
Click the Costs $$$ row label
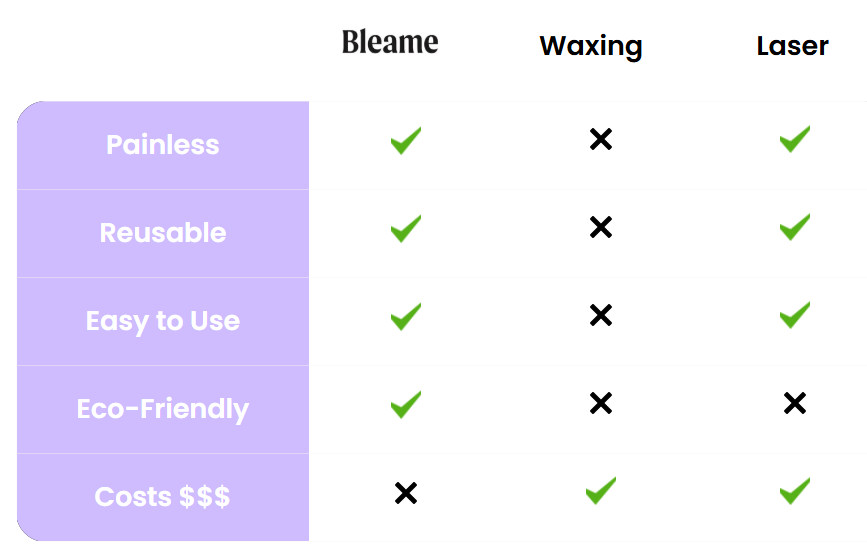163,497
